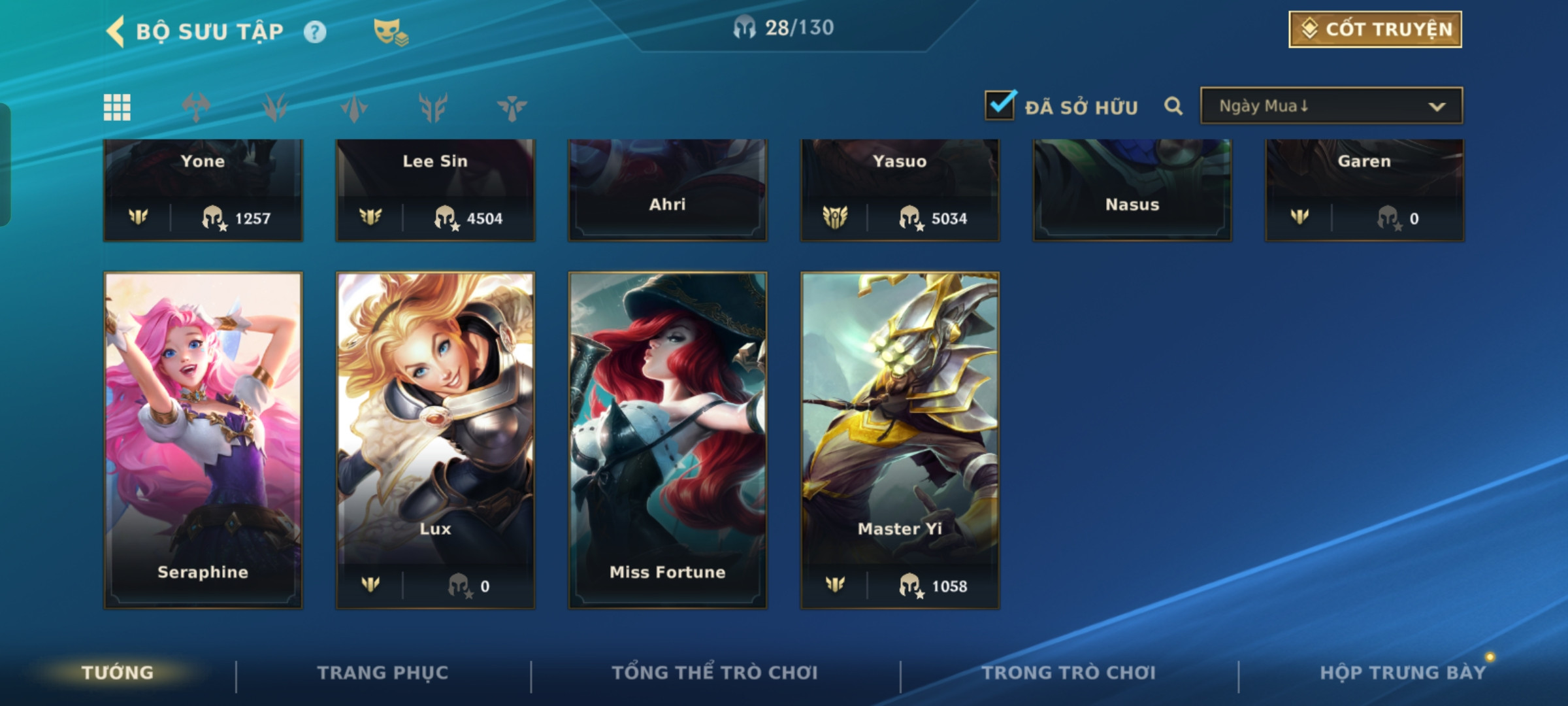Open the champion search magnifier
This screenshot has width=1568, height=706.
(1173, 106)
